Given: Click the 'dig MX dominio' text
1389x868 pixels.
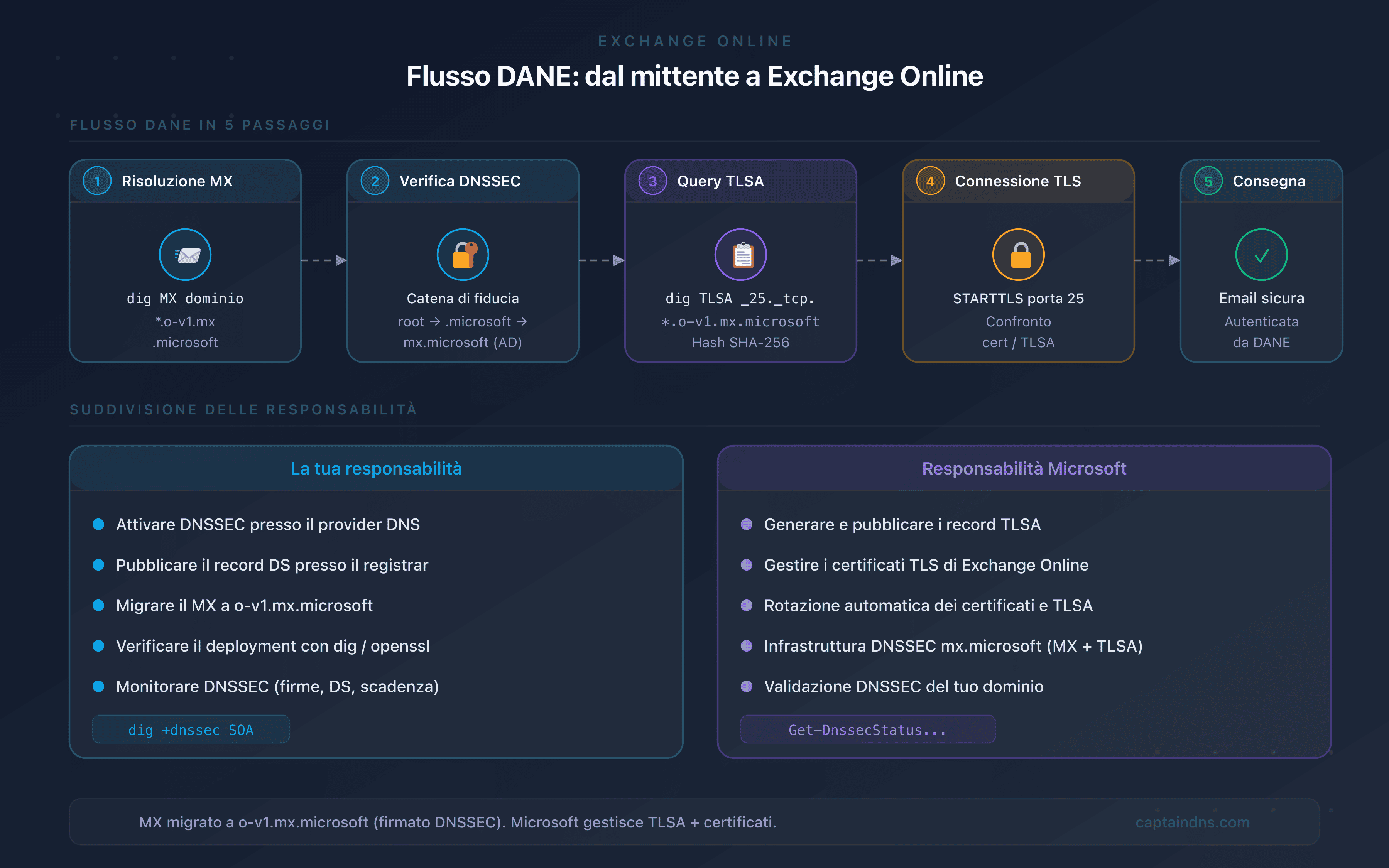Looking at the screenshot, I should 185,299.
